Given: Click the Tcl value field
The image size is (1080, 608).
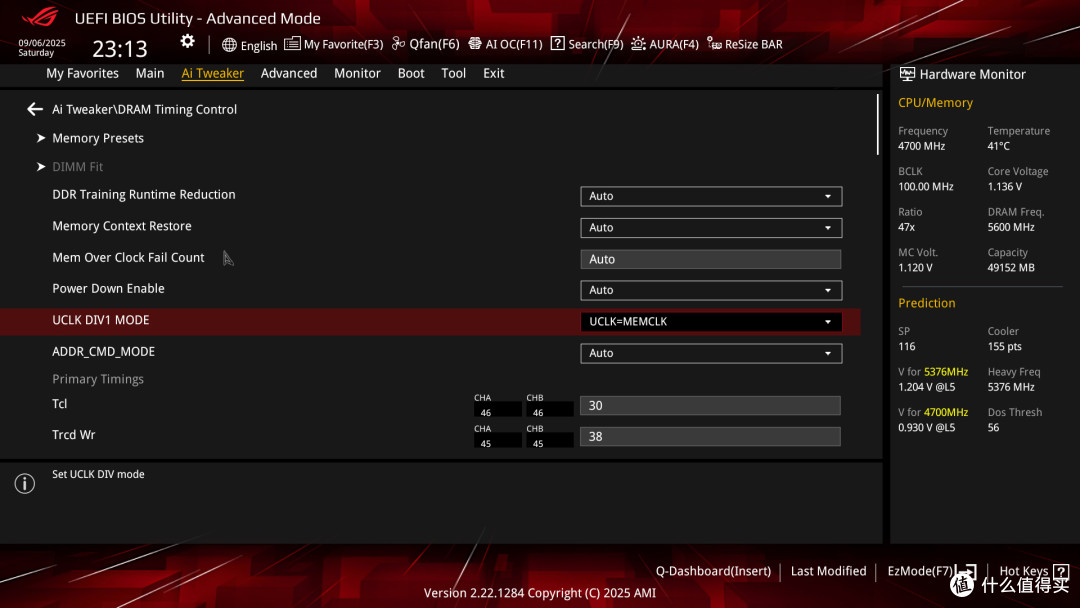Looking at the screenshot, I should click(x=710, y=406).
